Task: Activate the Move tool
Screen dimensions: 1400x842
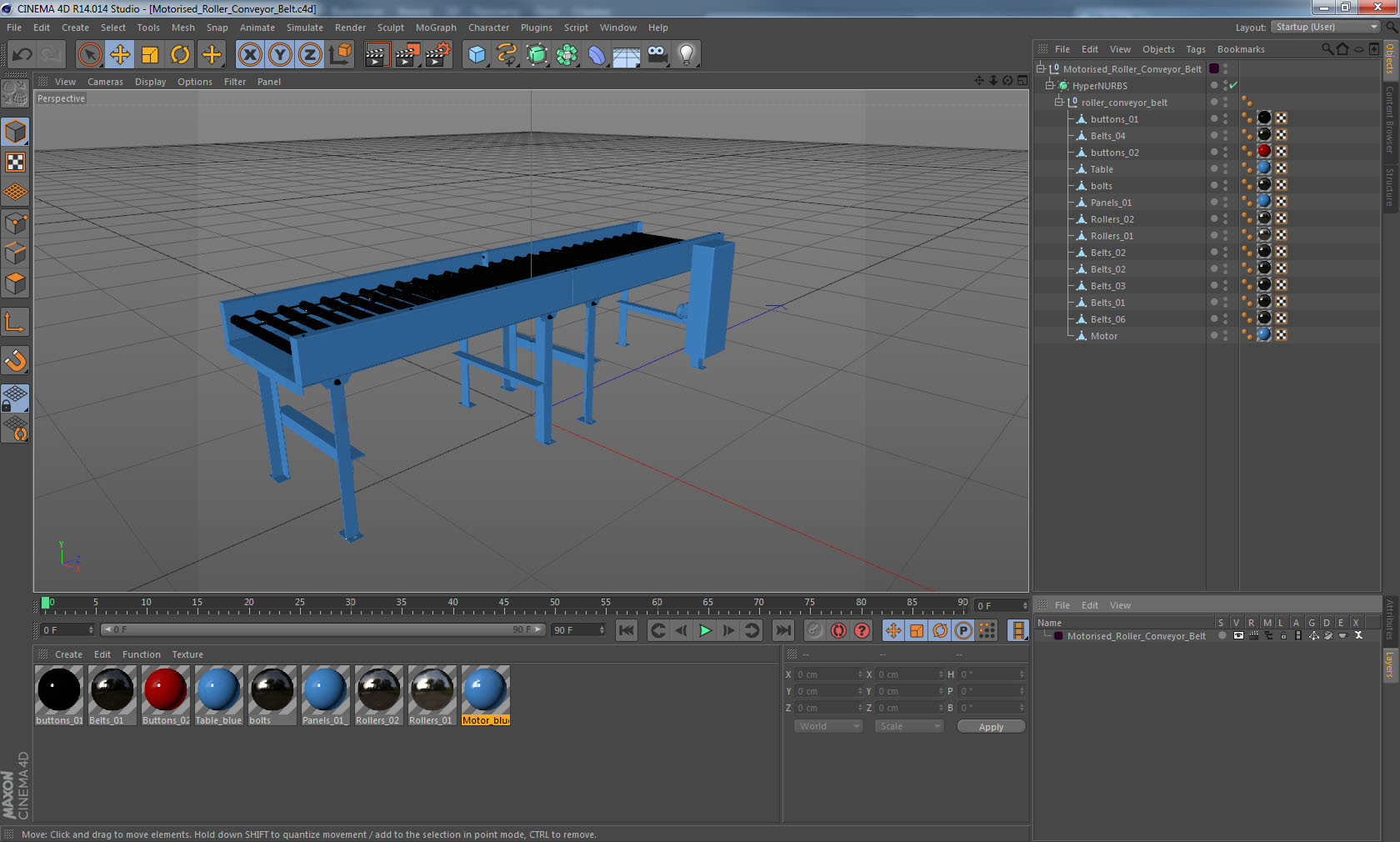Action: (x=120, y=55)
